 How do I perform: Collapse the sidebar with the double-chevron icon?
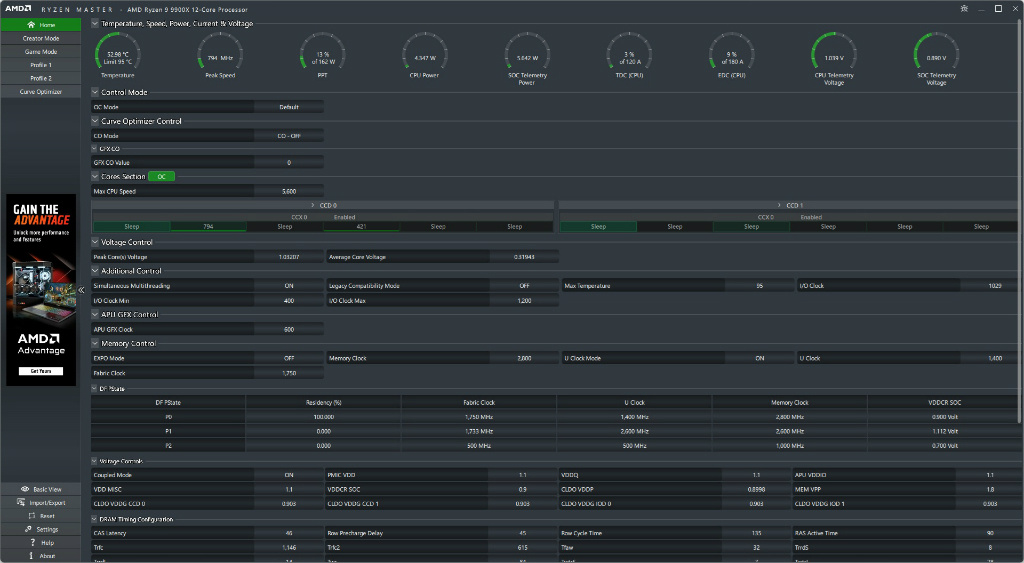coord(82,290)
